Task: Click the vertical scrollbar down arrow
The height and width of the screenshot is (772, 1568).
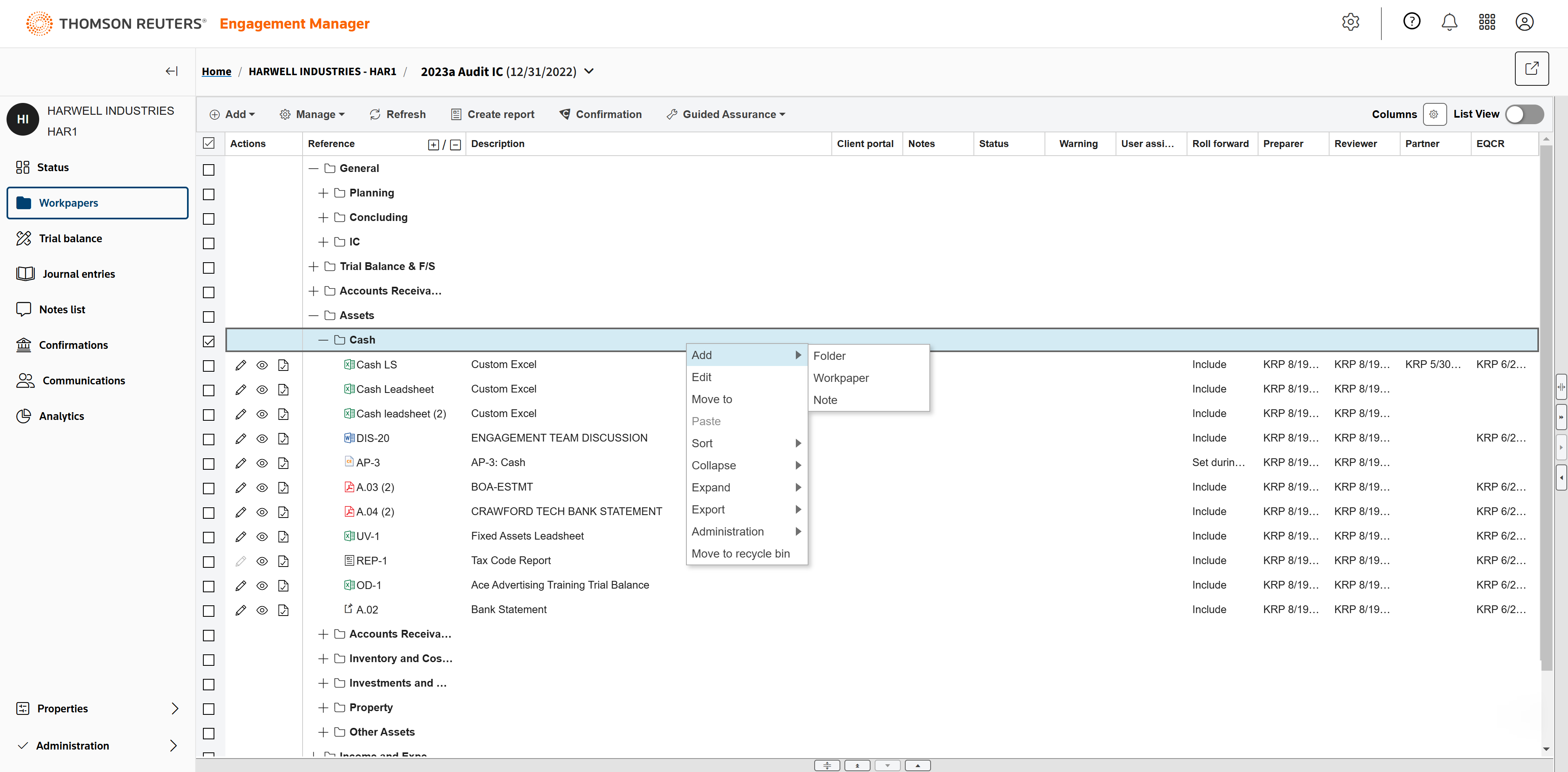Action: pos(1546,749)
